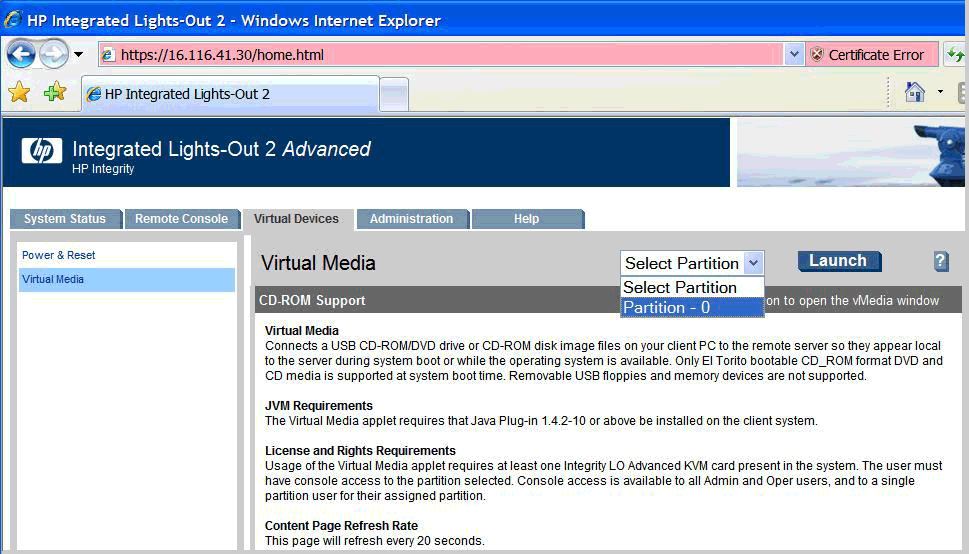Viewport: 969px width, 554px height.
Task: Click the browser Back arrow button
Action: (x=21, y=54)
